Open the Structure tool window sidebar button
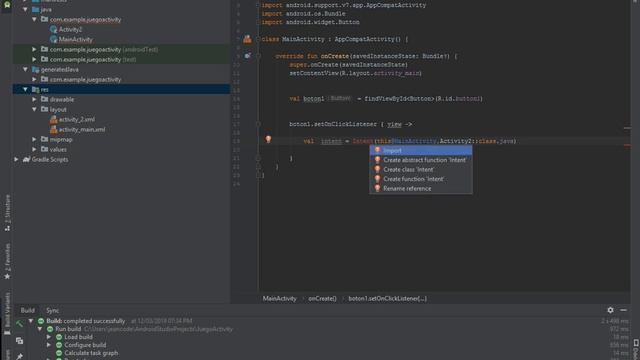This screenshot has height=360, width=640. click(7, 213)
